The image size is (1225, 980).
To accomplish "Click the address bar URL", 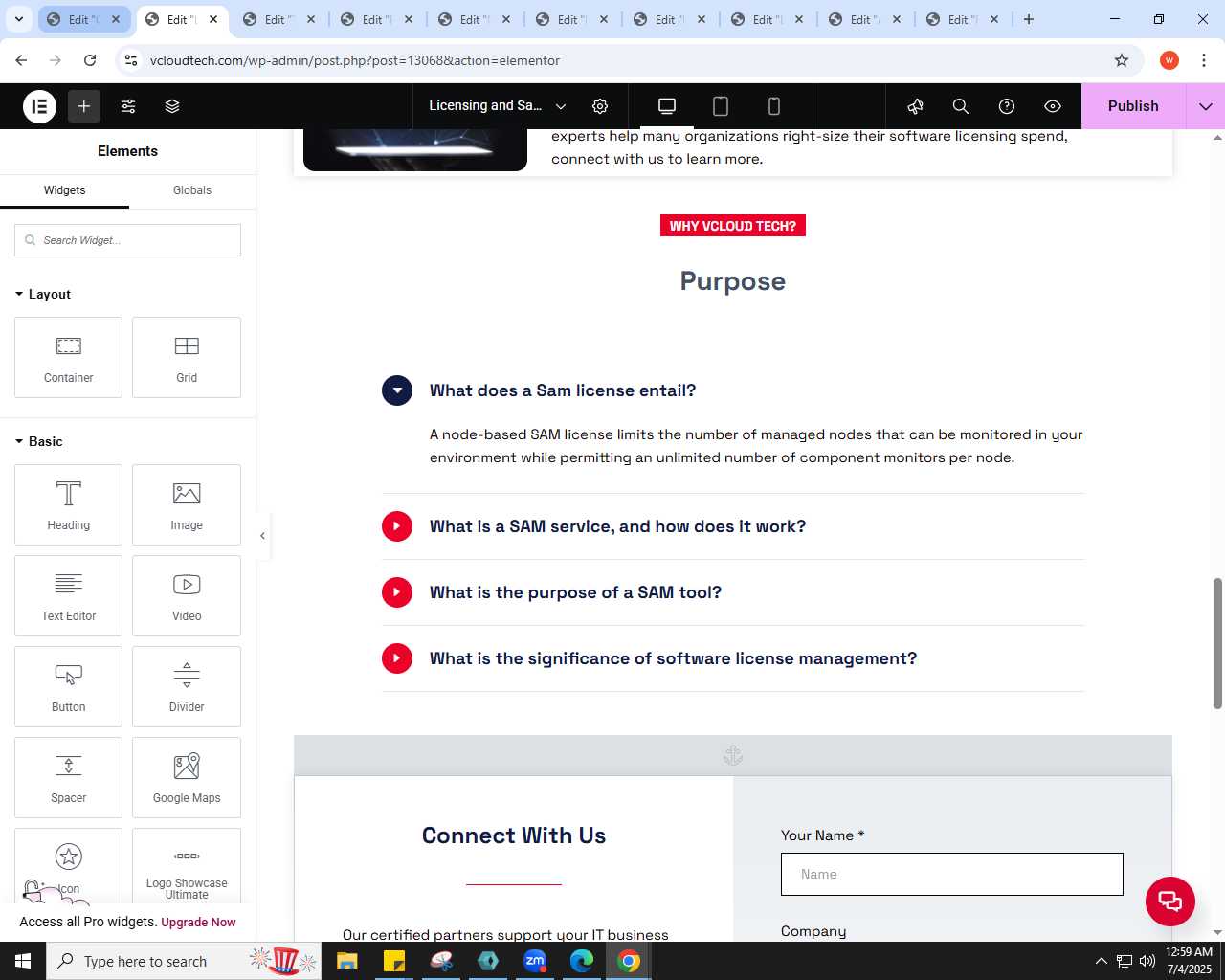I will (x=355, y=60).
